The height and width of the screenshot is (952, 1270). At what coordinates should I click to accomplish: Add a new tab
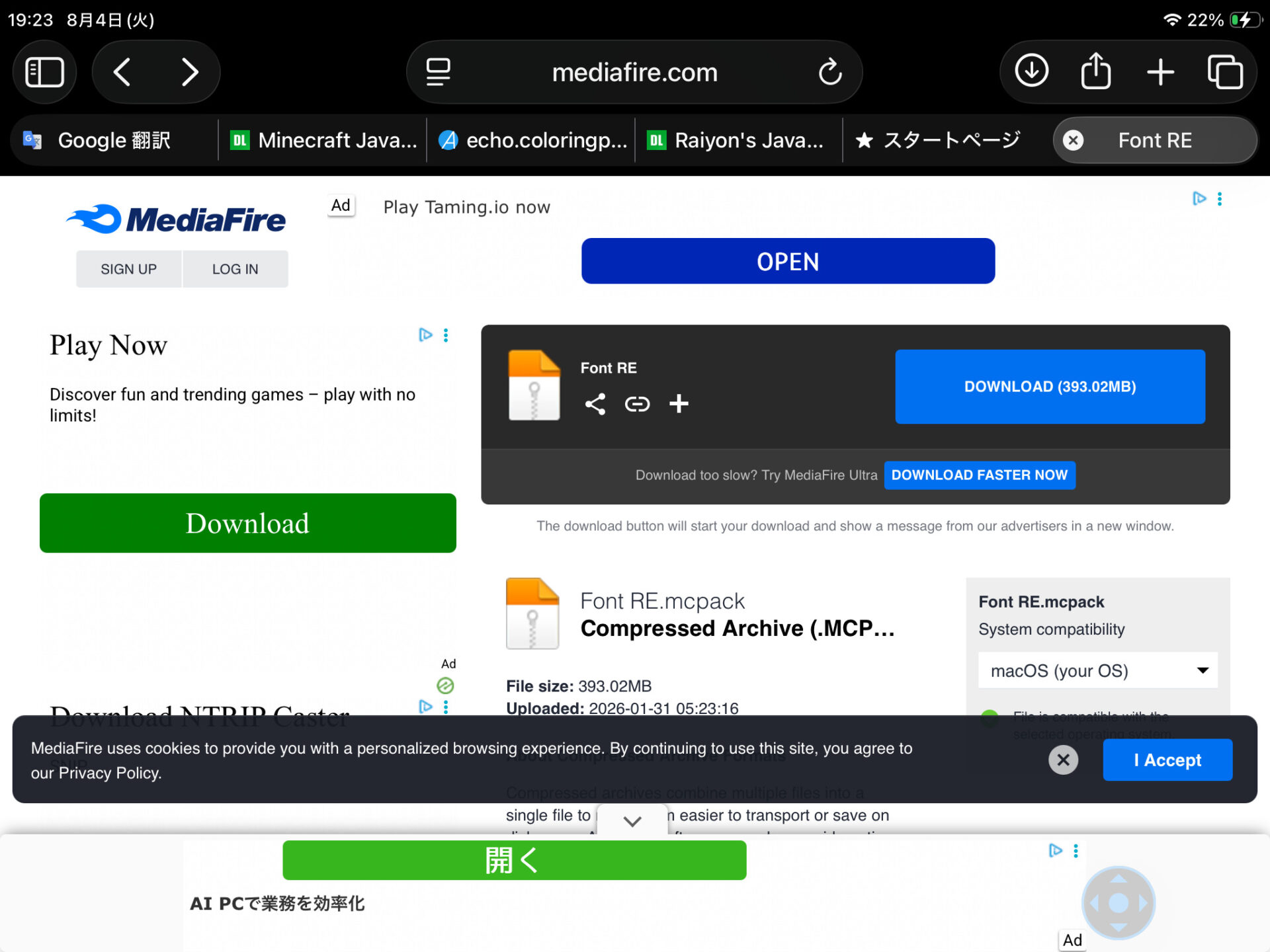(x=1160, y=72)
